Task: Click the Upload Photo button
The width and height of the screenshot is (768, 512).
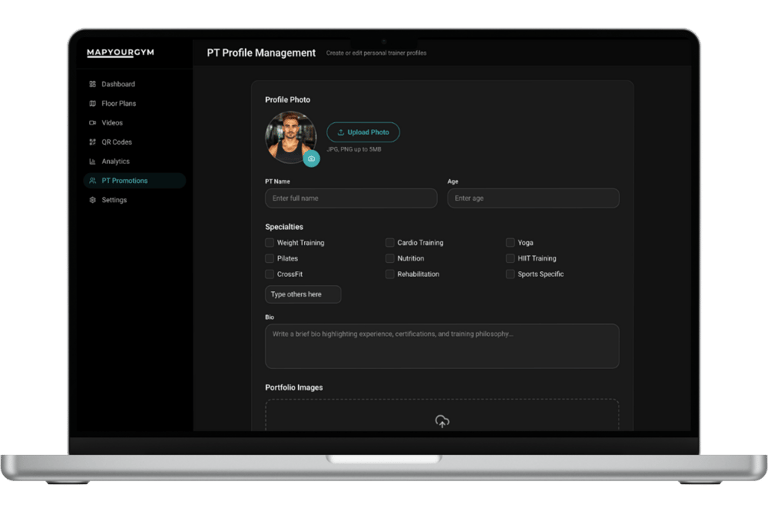Action: [x=363, y=132]
